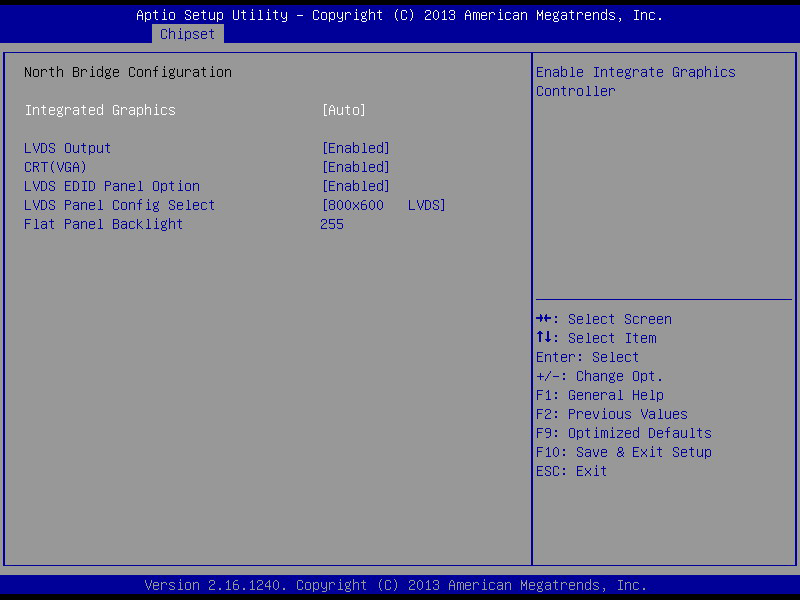The height and width of the screenshot is (600, 800).
Task: Edit Flat Panel Backlight value 255
Action: 332,224
